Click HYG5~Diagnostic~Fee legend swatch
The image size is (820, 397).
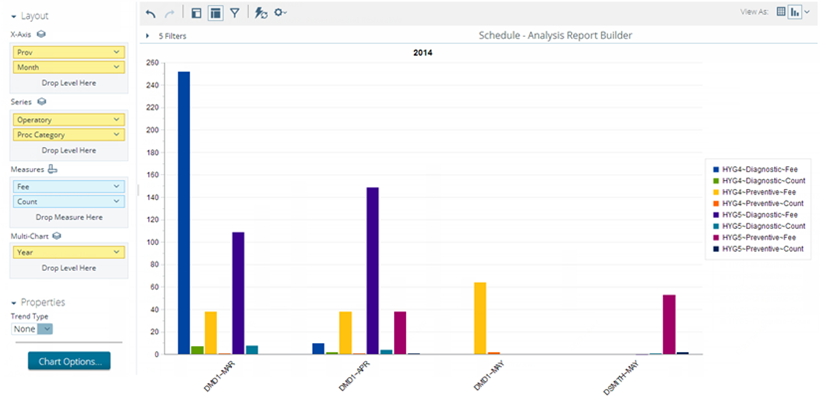[715, 214]
